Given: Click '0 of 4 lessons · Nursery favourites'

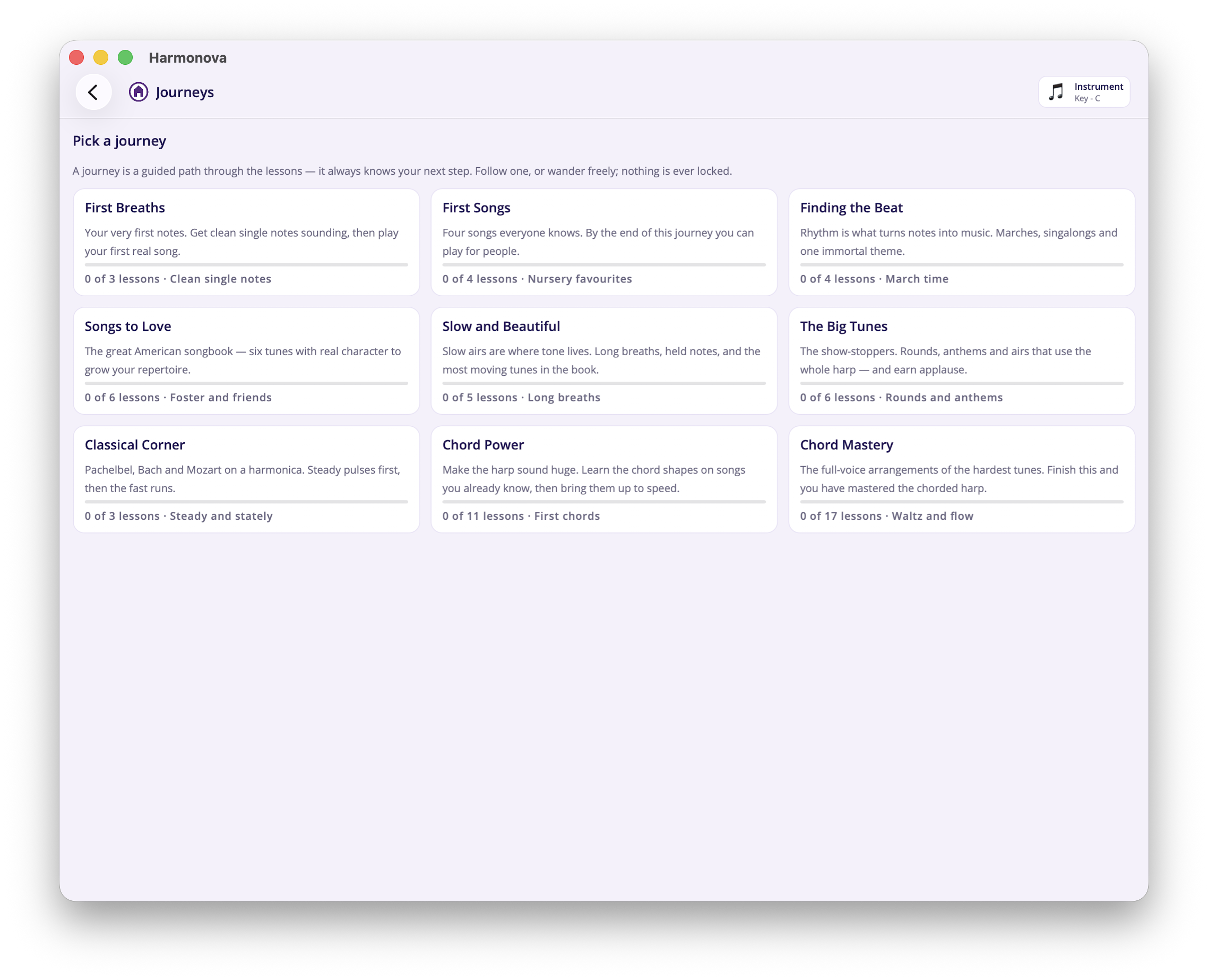Looking at the screenshot, I should point(538,279).
